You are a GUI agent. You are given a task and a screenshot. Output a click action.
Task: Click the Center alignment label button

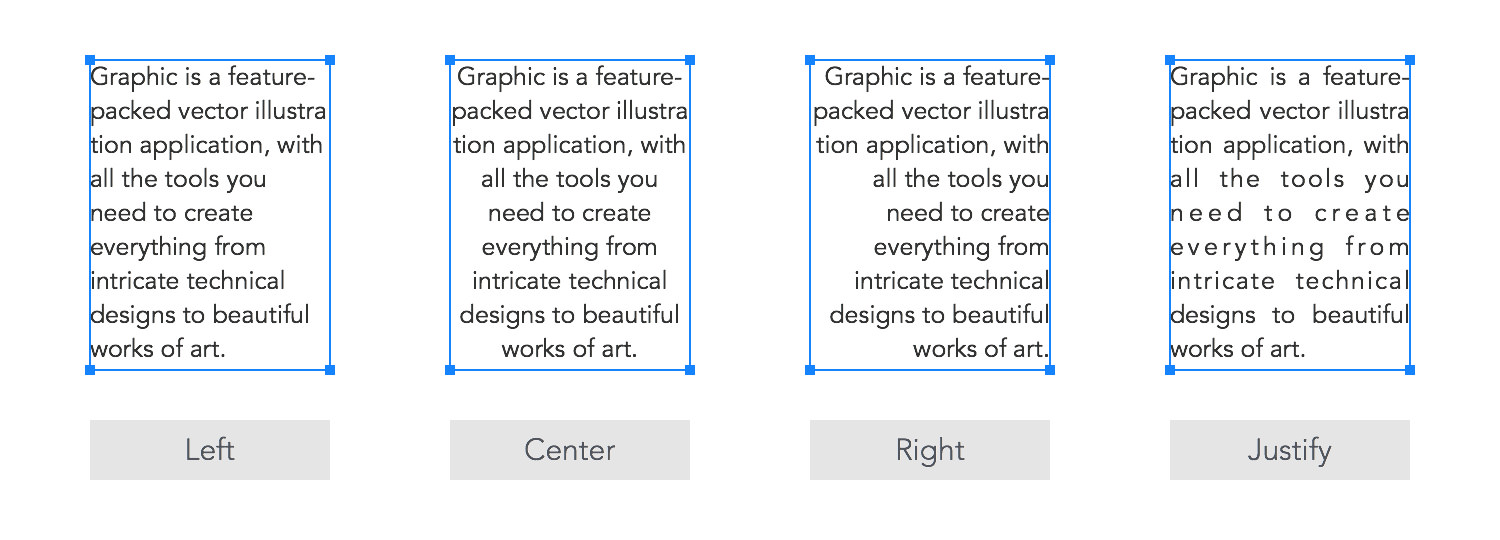(x=570, y=450)
